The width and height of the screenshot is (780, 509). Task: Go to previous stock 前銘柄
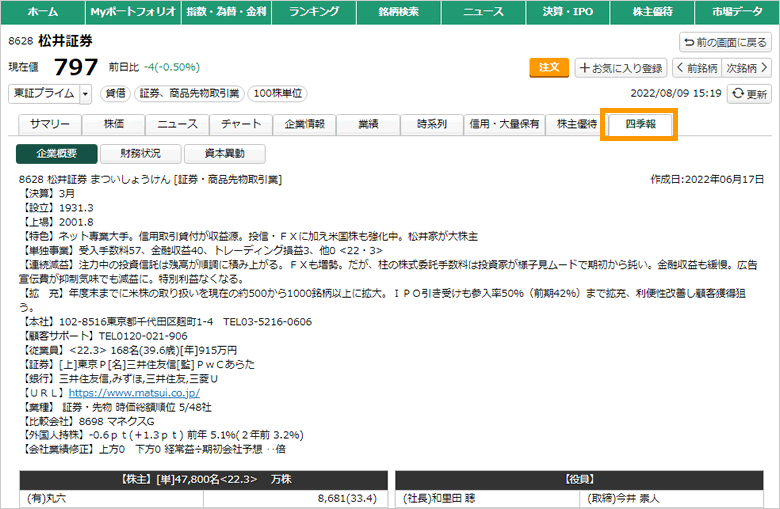[x=696, y=68]
